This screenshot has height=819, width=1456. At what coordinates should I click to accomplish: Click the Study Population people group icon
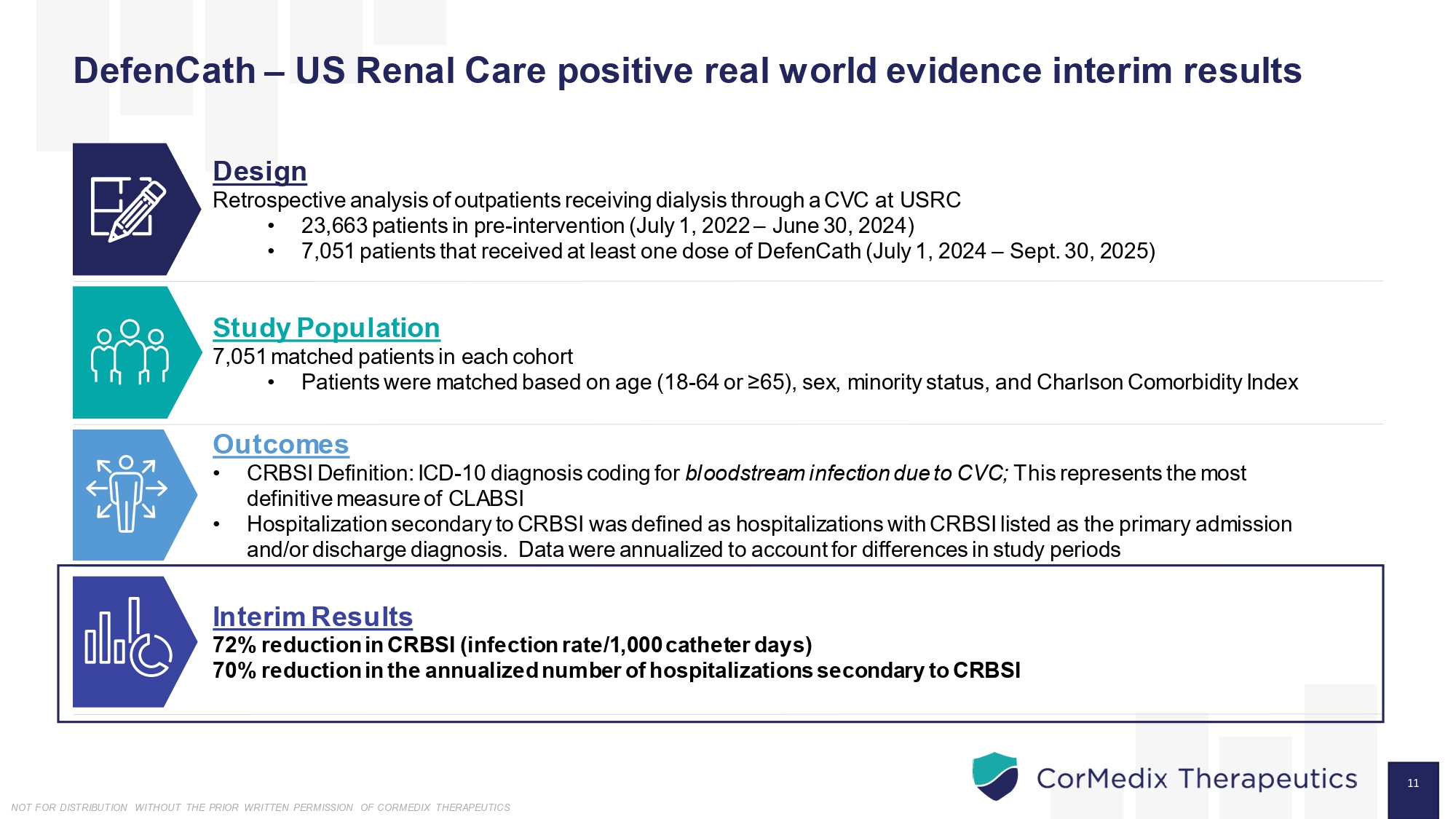(x=129, y=352)
